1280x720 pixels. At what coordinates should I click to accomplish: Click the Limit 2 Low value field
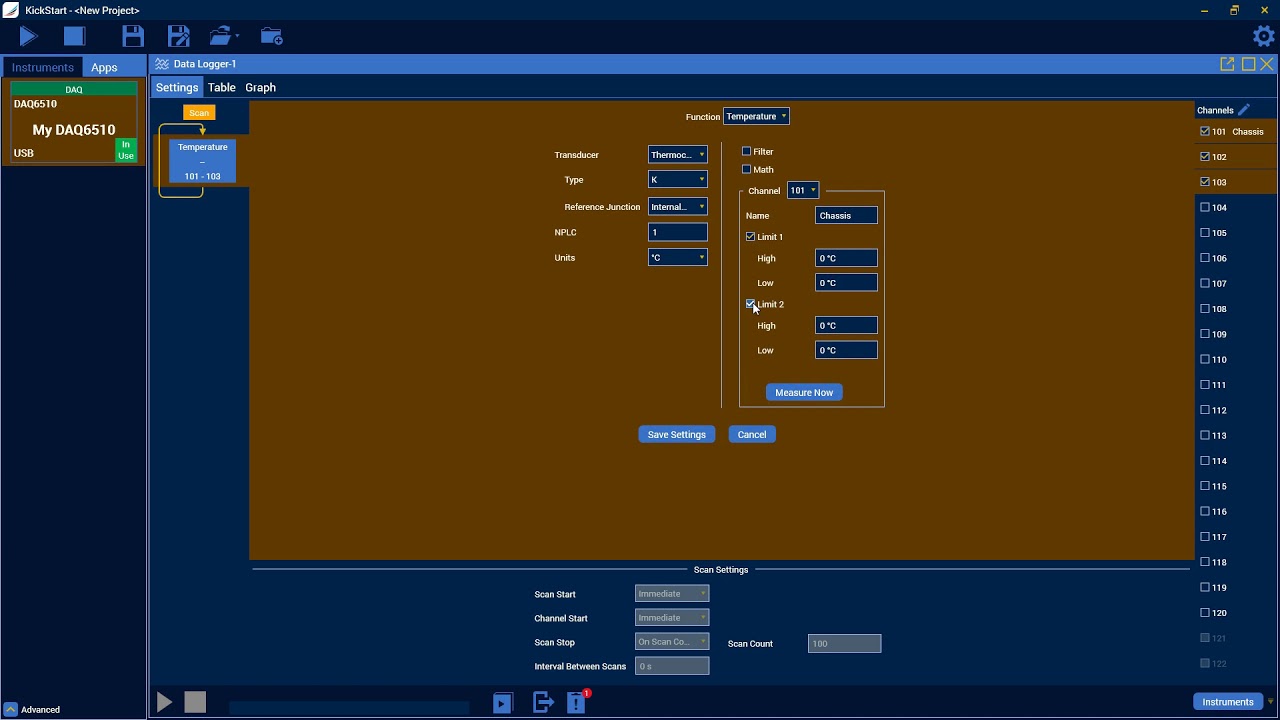tap(847, 350)
